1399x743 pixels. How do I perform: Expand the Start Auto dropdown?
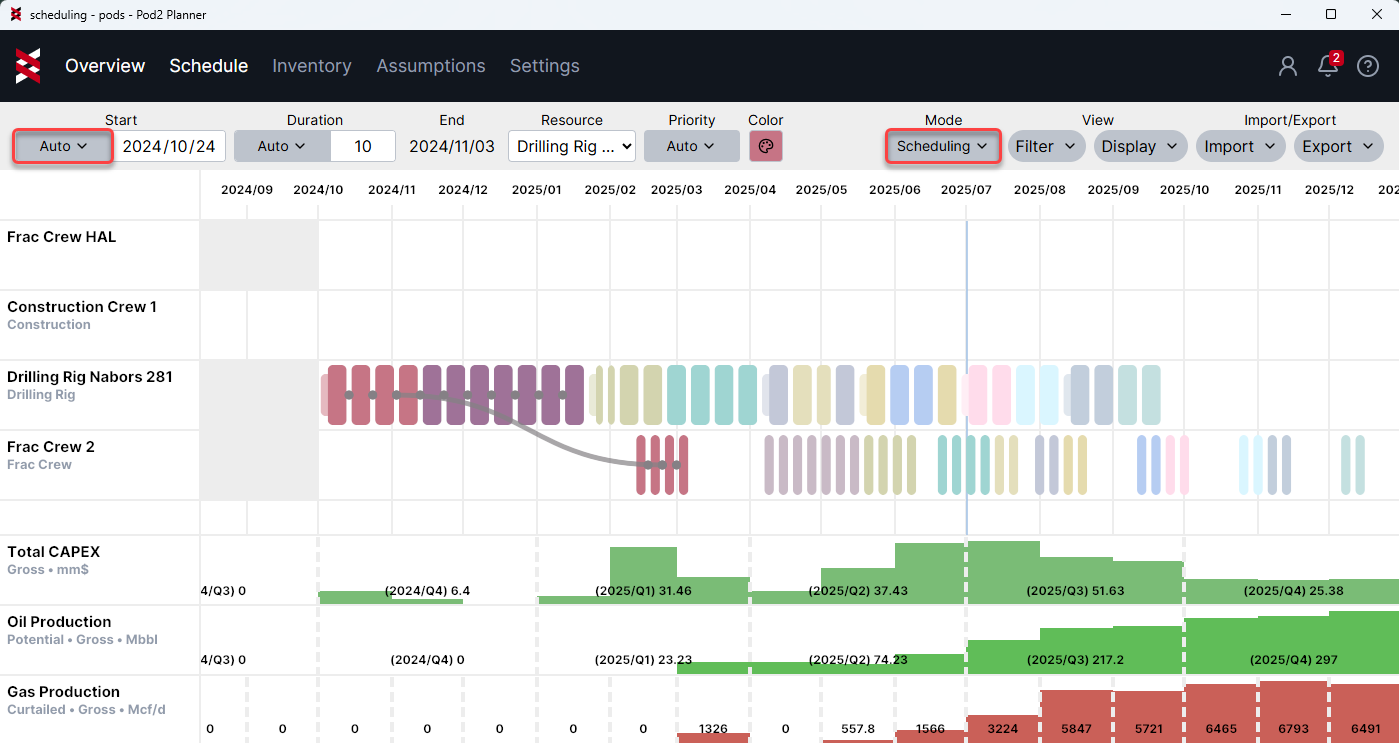[x=63, y=146]
